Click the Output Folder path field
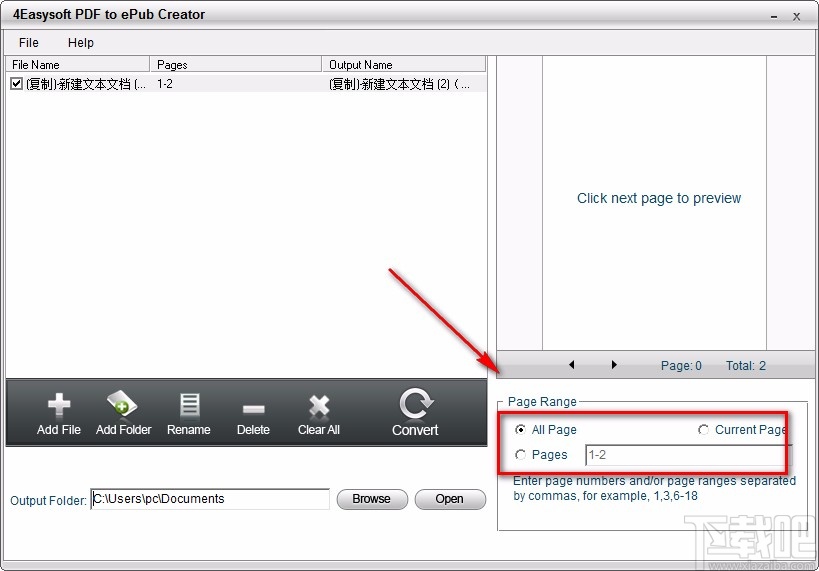819x571 pixels. pos(210,499)
